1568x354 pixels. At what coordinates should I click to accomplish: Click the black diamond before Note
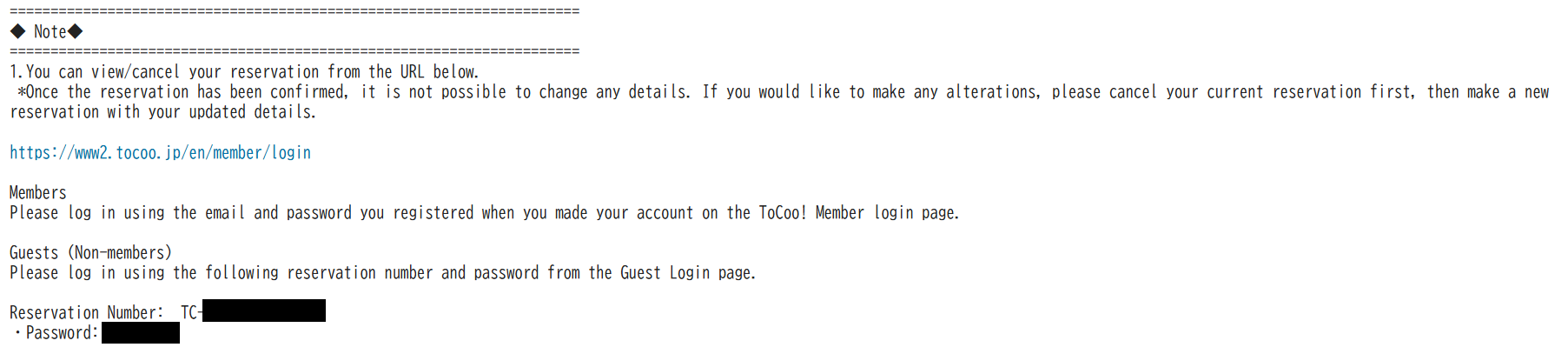(17, 32)
